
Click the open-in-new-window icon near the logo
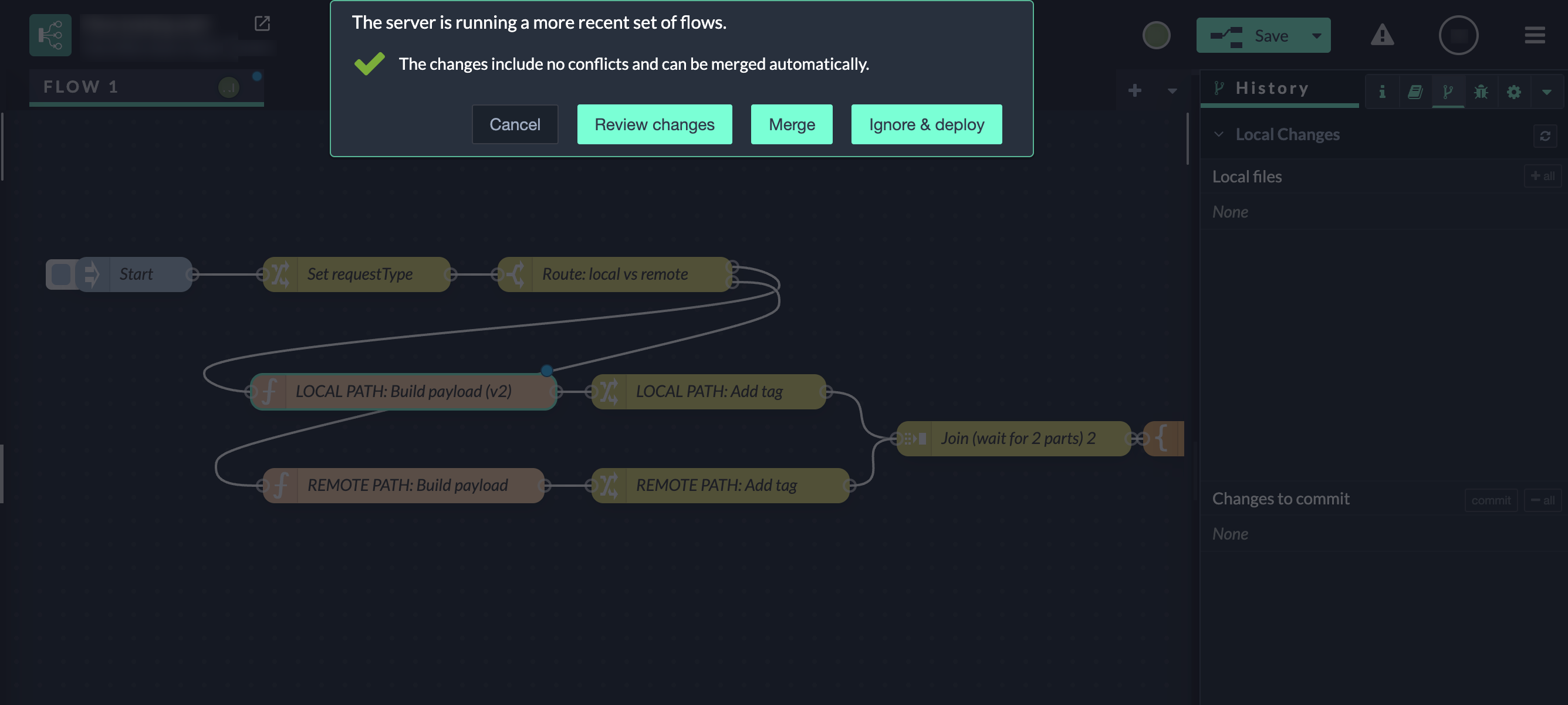[262, 23]
